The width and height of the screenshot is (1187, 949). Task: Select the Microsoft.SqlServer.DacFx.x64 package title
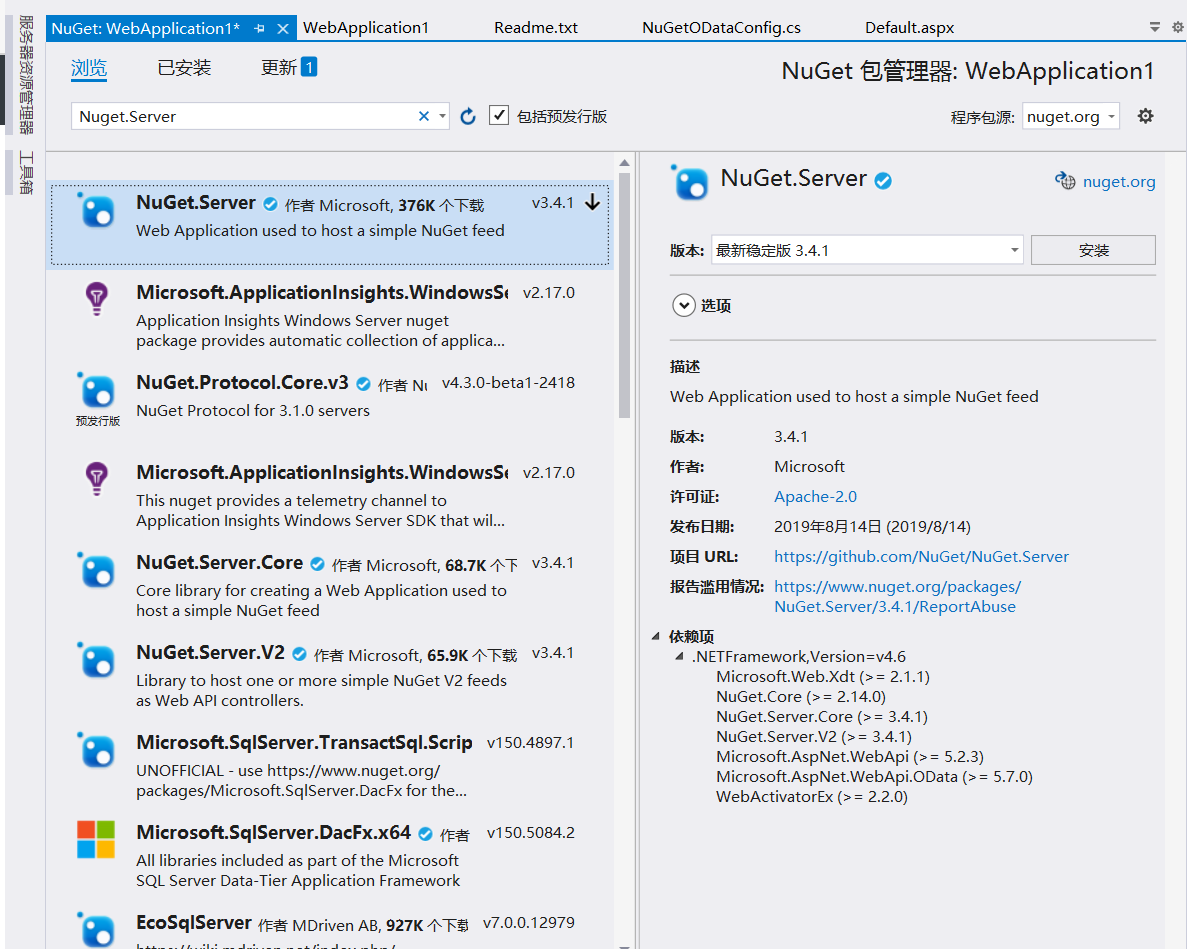tap(273, 832)
